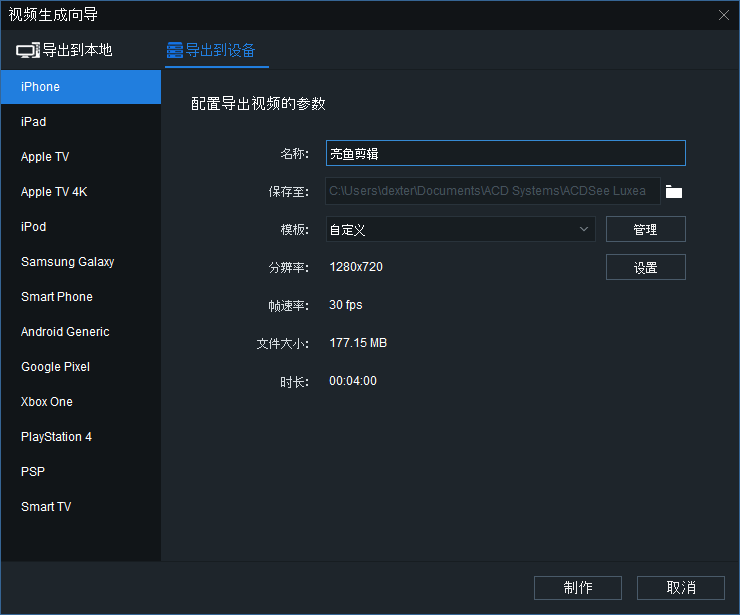Viewport: 740px width, 615px height.
Task: Switch to 导出到本地 tab
Action: 64,50
